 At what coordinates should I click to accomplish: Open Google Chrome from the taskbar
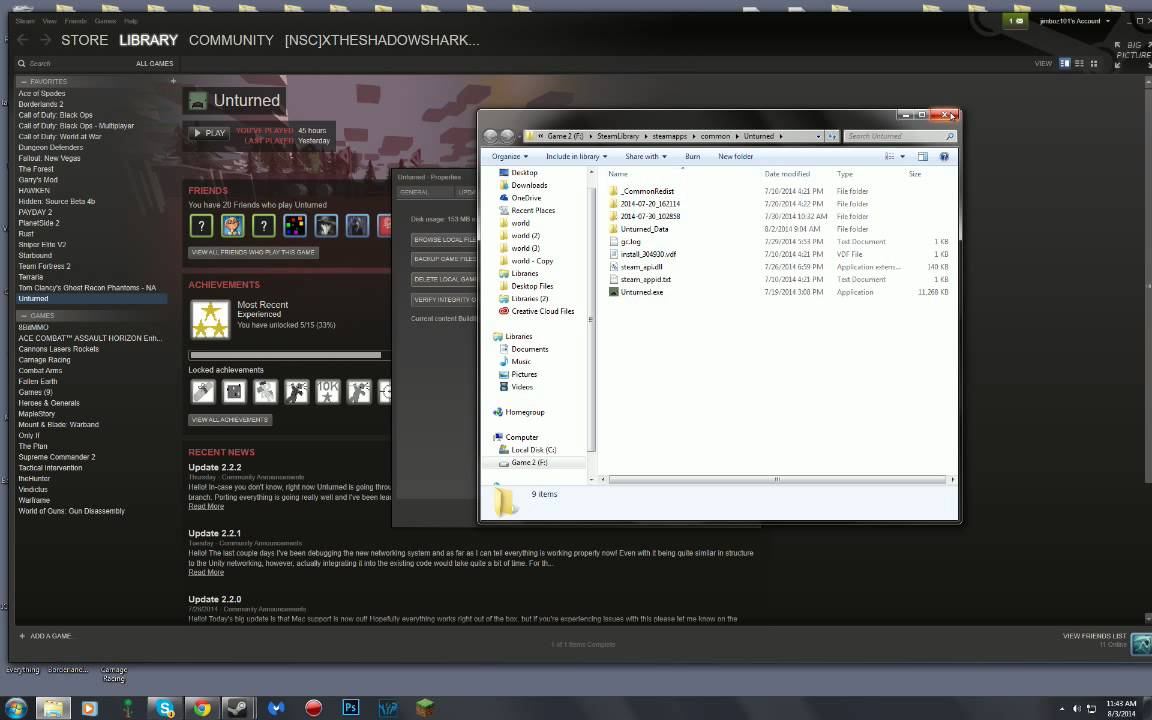point(202,708)
